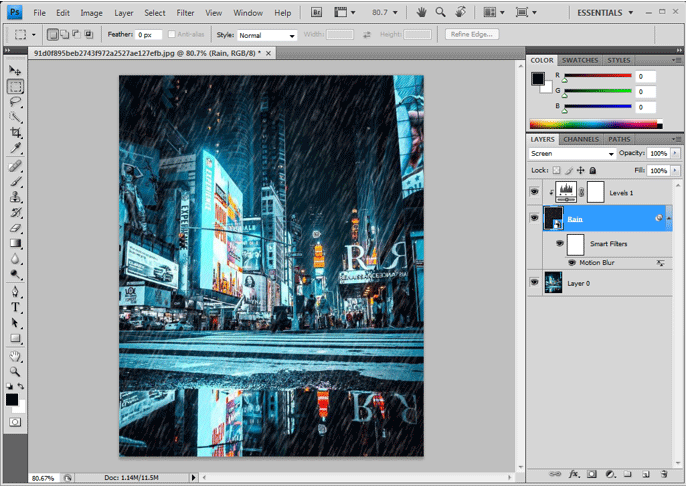Select the Move tool
Image resolution: width=686 pixels, height=486 pixels.
click(x=15, y=70)
